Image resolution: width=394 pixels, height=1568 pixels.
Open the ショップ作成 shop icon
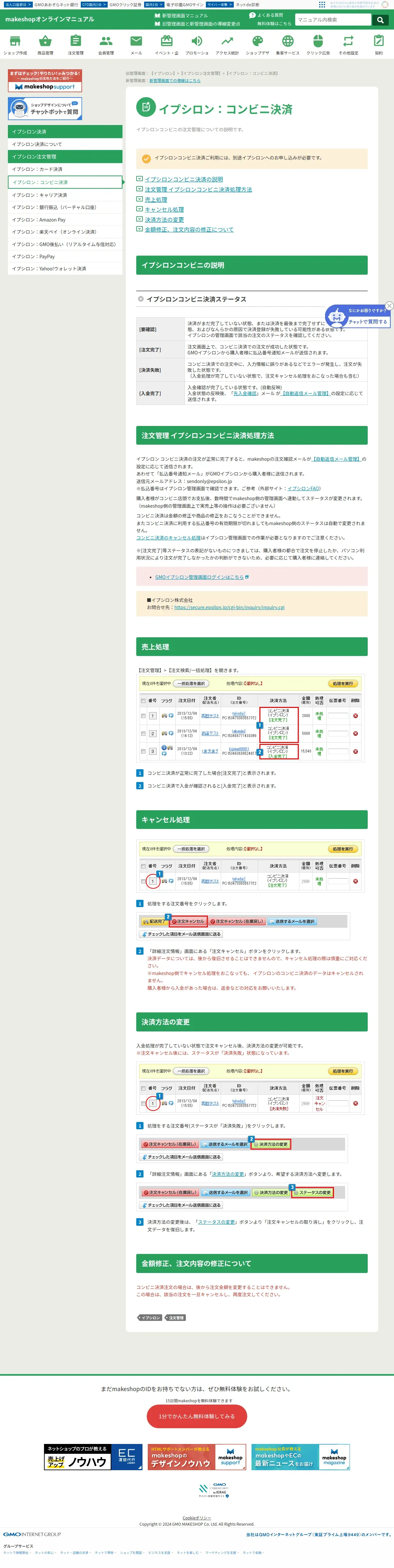click(15, 41)
